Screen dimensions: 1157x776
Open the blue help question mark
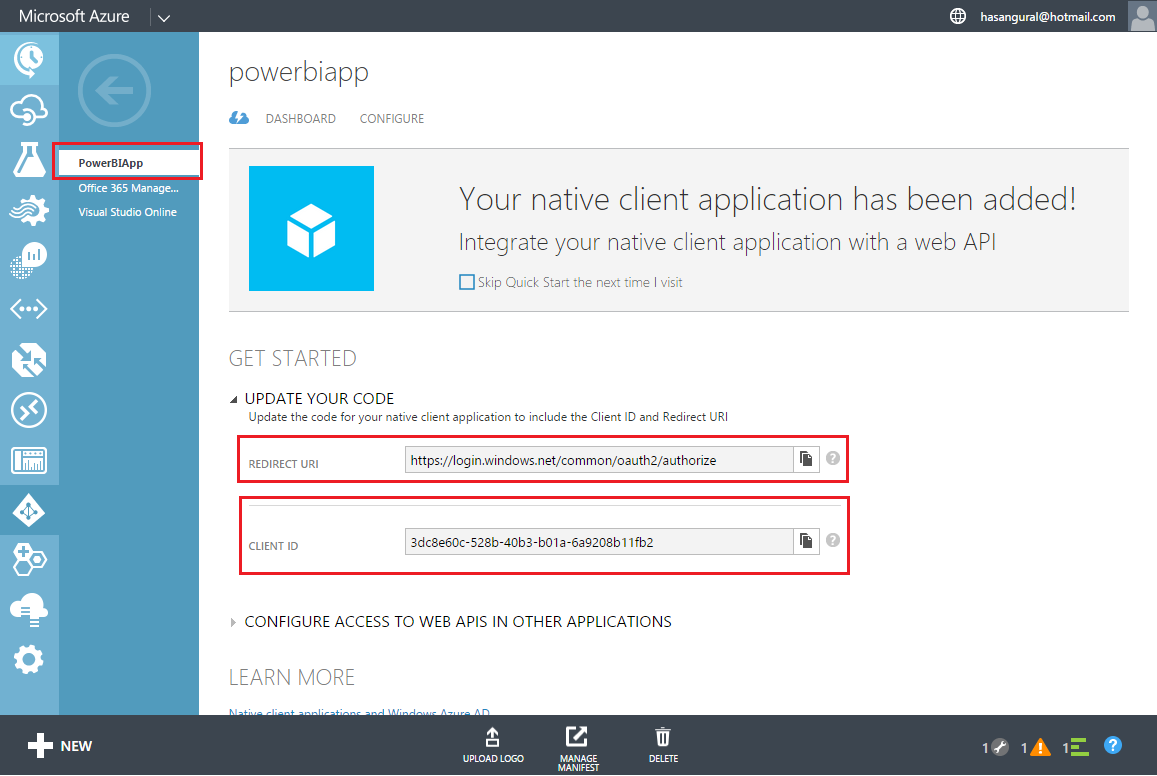(1113, 745)
